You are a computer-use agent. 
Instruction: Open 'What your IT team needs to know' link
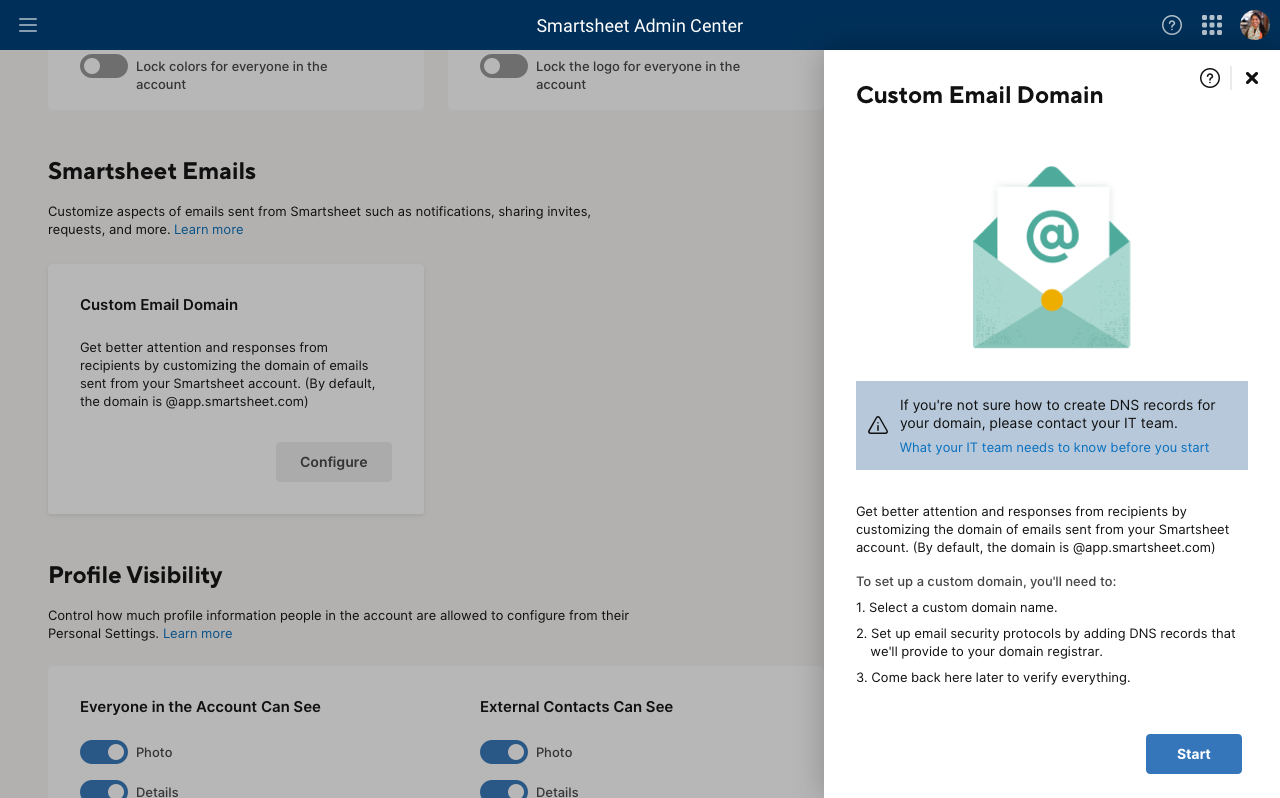click(1054, 447)
